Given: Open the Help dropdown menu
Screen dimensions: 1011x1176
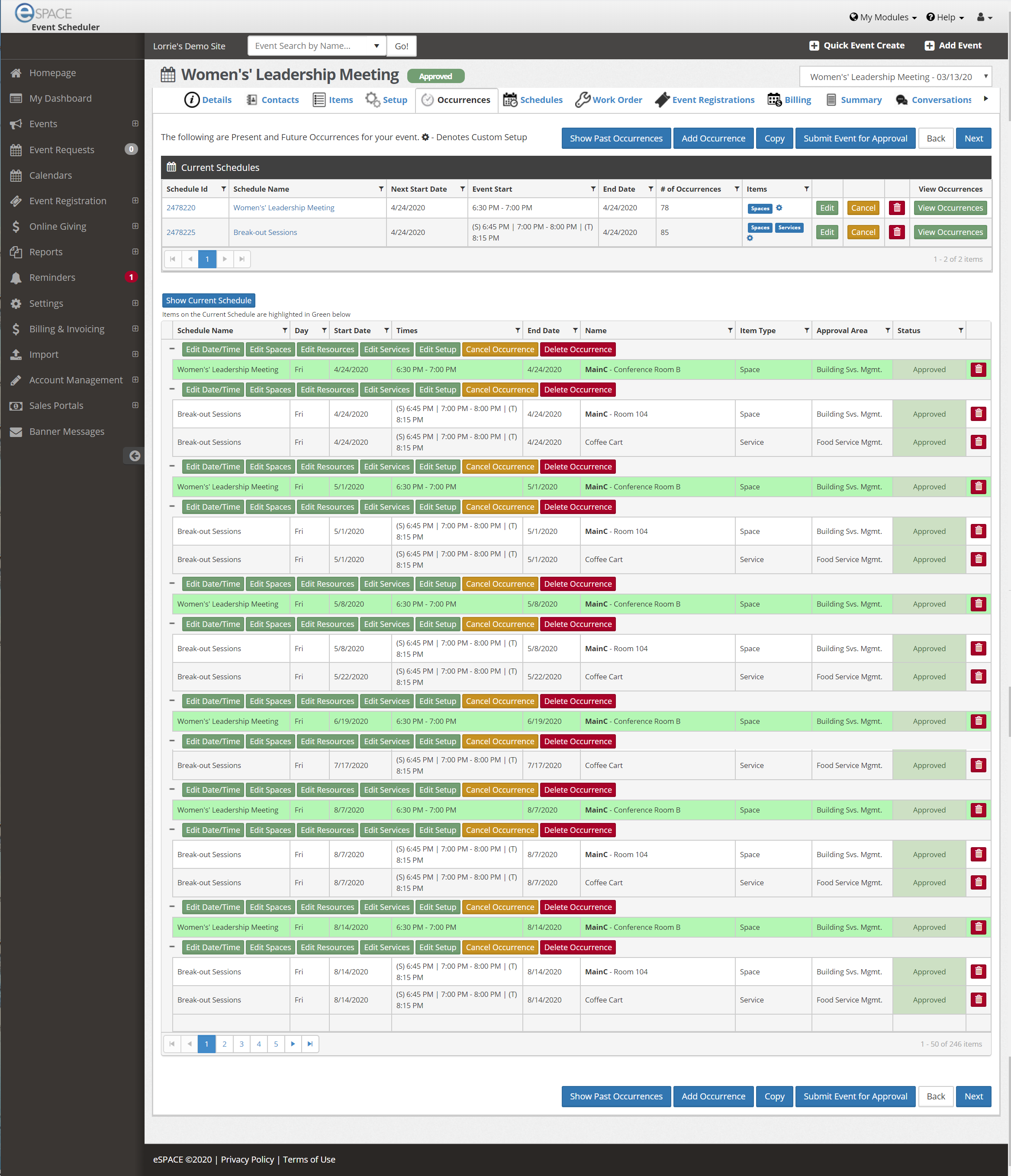Looking at the screenshot, I should click(945, 17).
